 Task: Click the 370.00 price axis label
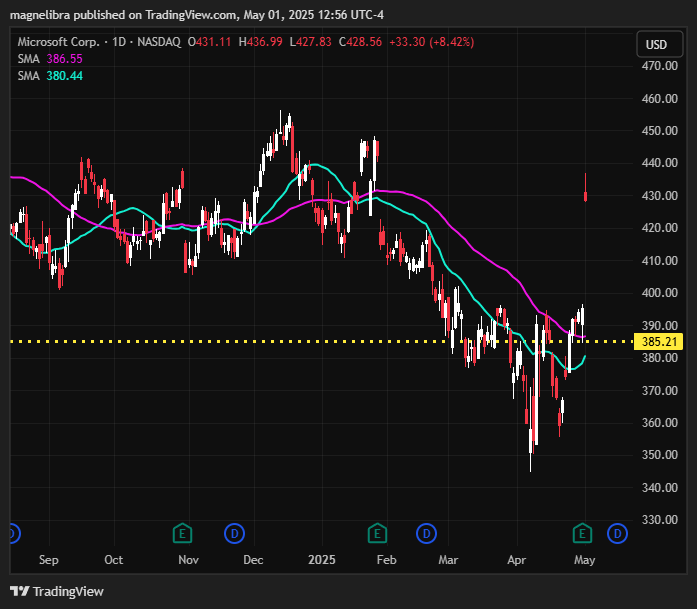pyautogui.click(x=660, y=390)
